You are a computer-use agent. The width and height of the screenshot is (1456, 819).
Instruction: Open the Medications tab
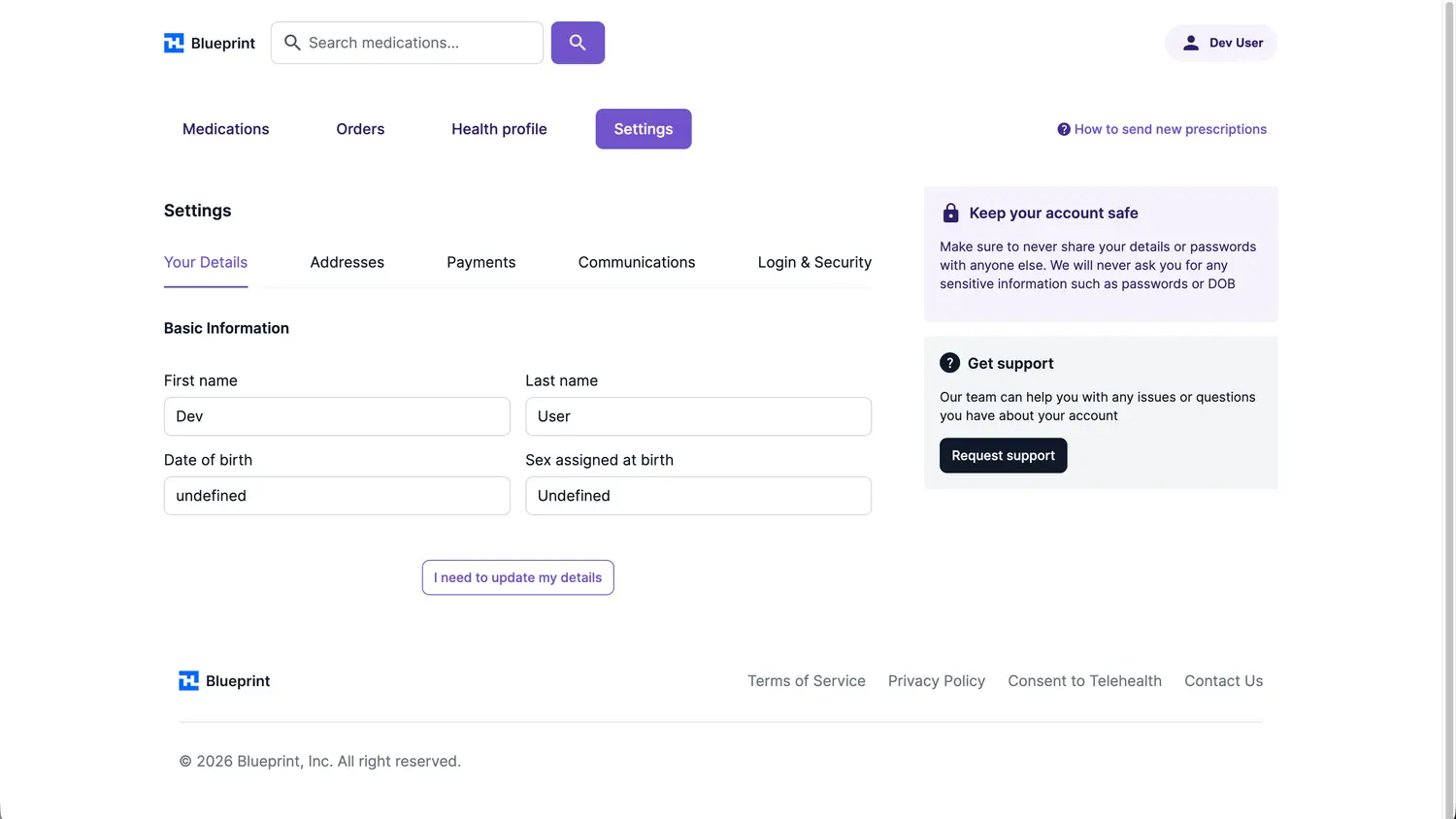point(225,129)
